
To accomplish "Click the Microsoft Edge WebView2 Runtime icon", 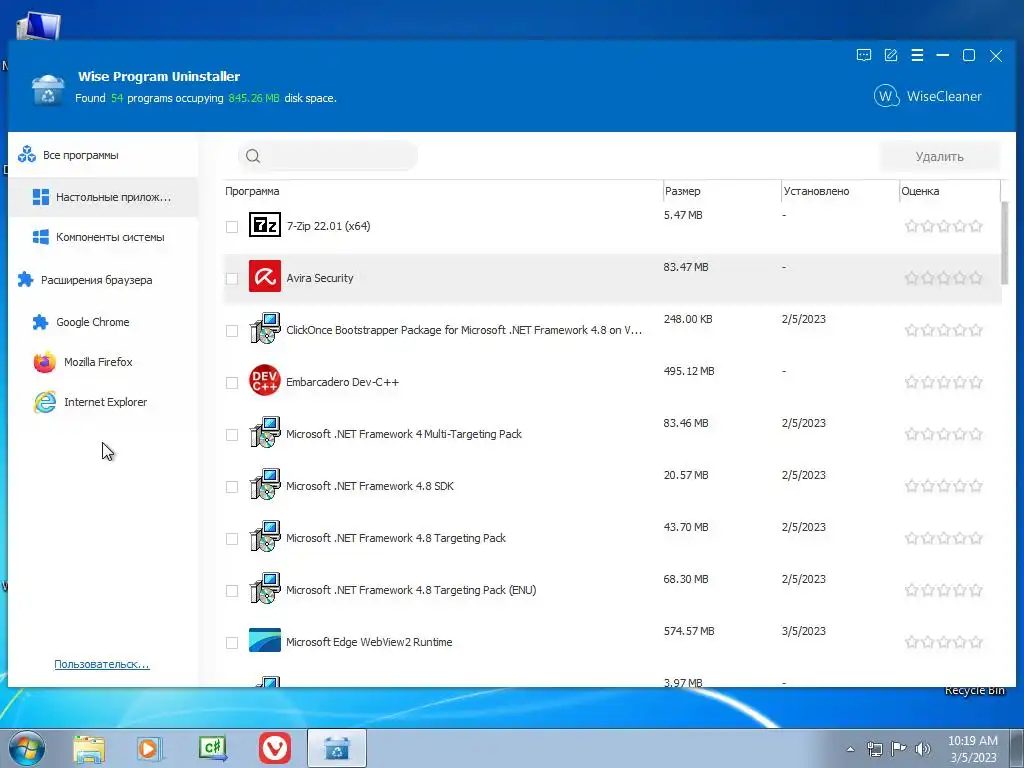I will tap(264, 641).
